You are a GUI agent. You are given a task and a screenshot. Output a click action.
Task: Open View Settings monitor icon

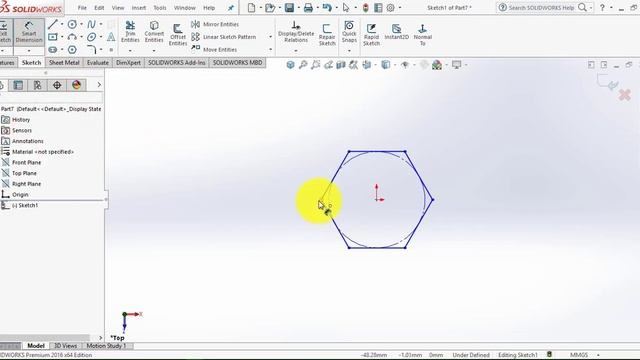[456, 64]
